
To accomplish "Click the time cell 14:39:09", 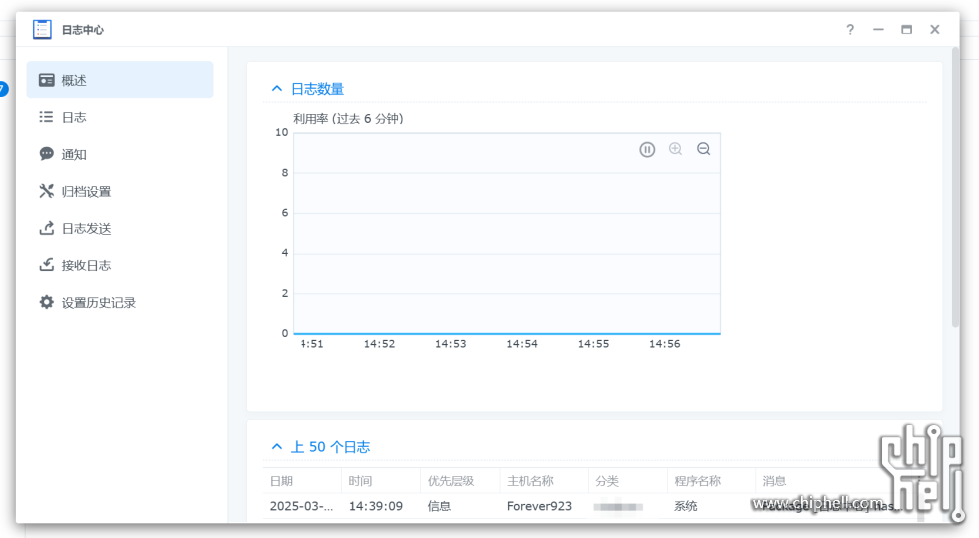I will [376, 506].
